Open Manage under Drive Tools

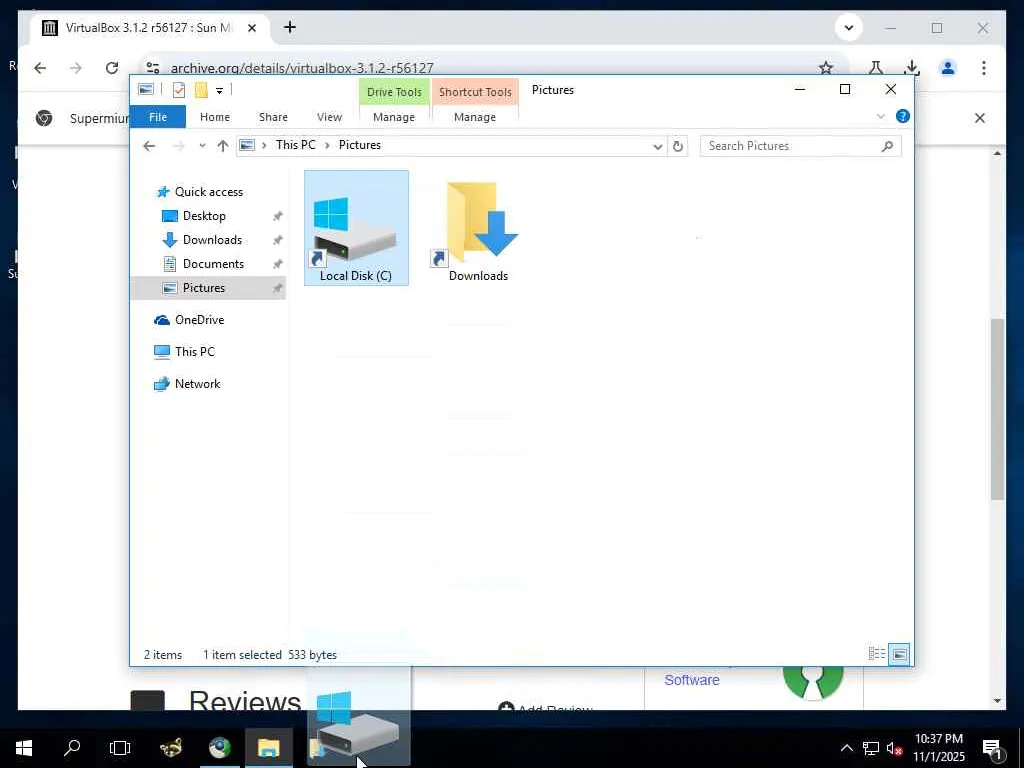coord(394,117)
